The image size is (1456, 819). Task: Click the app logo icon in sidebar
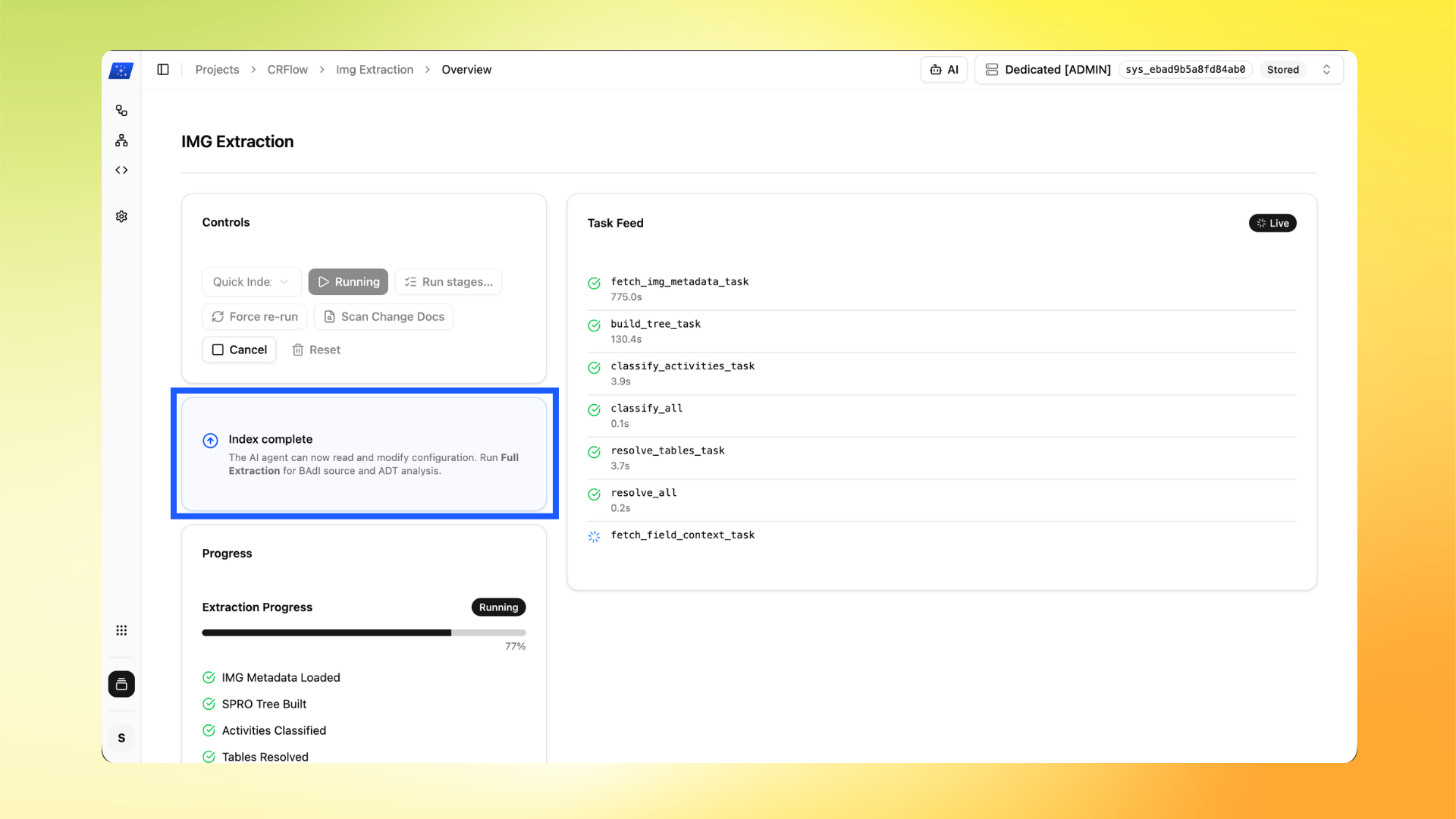tap(121, 71)
